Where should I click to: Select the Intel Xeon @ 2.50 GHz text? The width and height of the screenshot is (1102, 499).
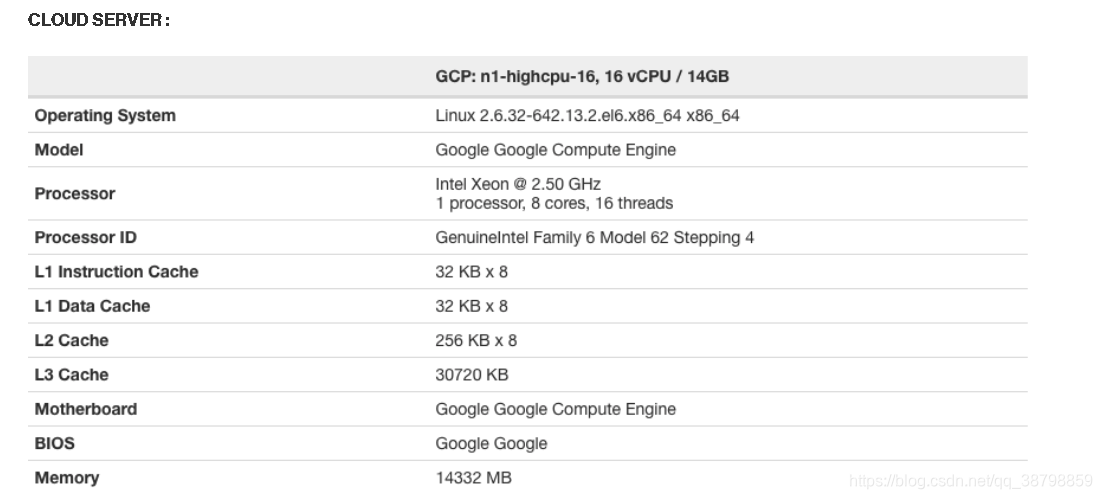point(518,184)
